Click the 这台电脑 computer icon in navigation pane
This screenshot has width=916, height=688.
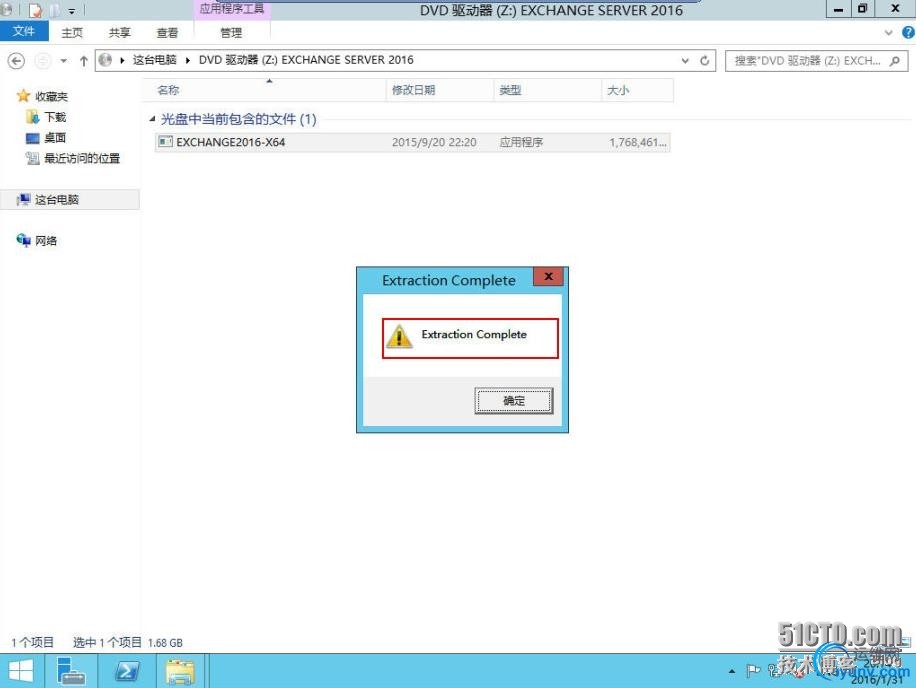(23, 200)
